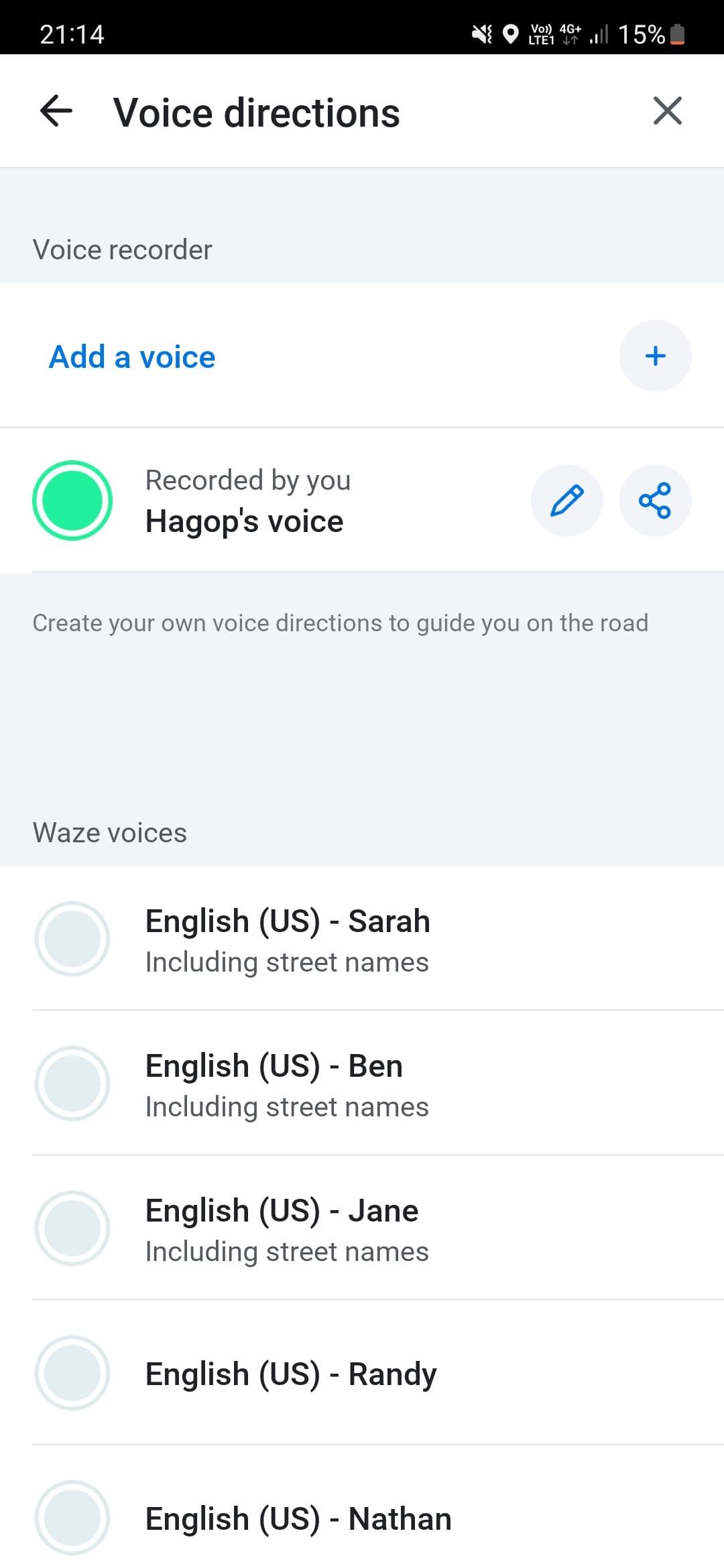Pick the "English (US) - Jane" voice entry
This screenshot has width=724, height=1568.
click(x=282, y=1211)
